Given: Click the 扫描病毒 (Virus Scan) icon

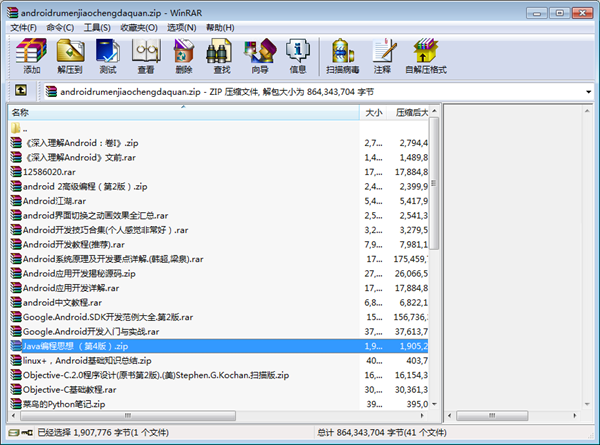Looking at the screenshot, I should point(342,50).
